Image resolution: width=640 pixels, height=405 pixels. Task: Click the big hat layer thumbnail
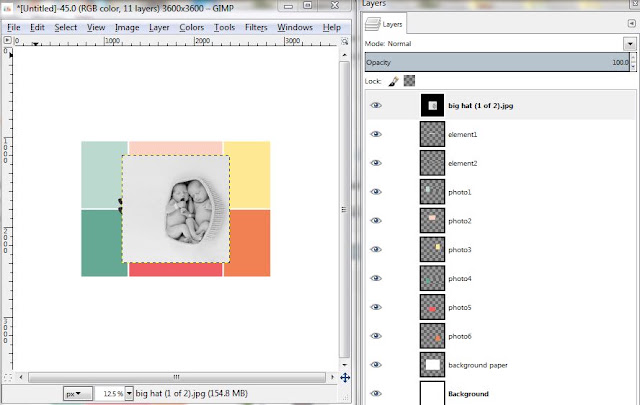[432, 105]
